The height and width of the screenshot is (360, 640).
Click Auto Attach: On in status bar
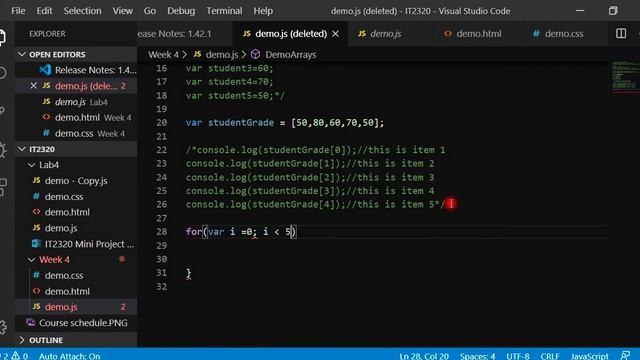(69, 356)
